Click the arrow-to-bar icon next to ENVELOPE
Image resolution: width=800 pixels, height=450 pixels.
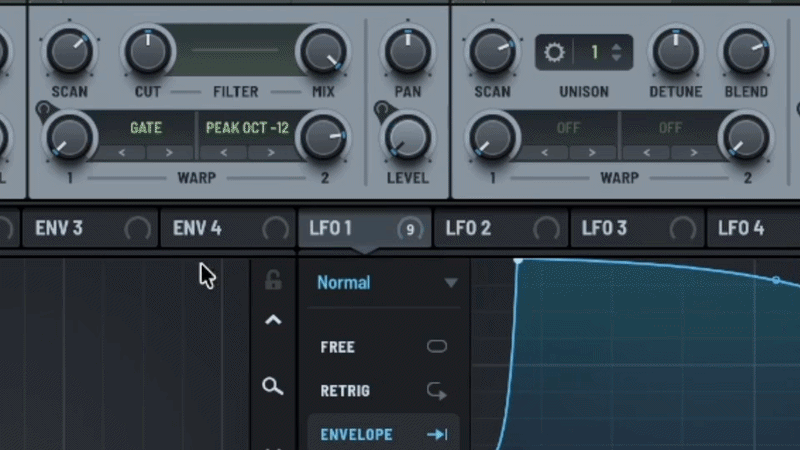coord(437,435)
